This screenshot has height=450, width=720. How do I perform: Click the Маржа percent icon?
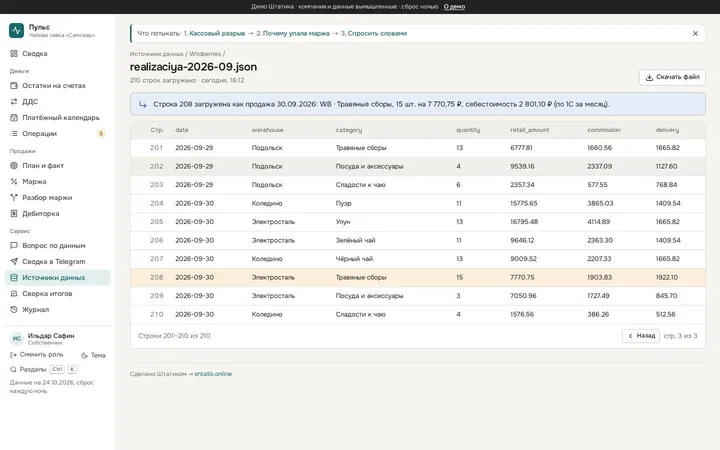point(14,182)
